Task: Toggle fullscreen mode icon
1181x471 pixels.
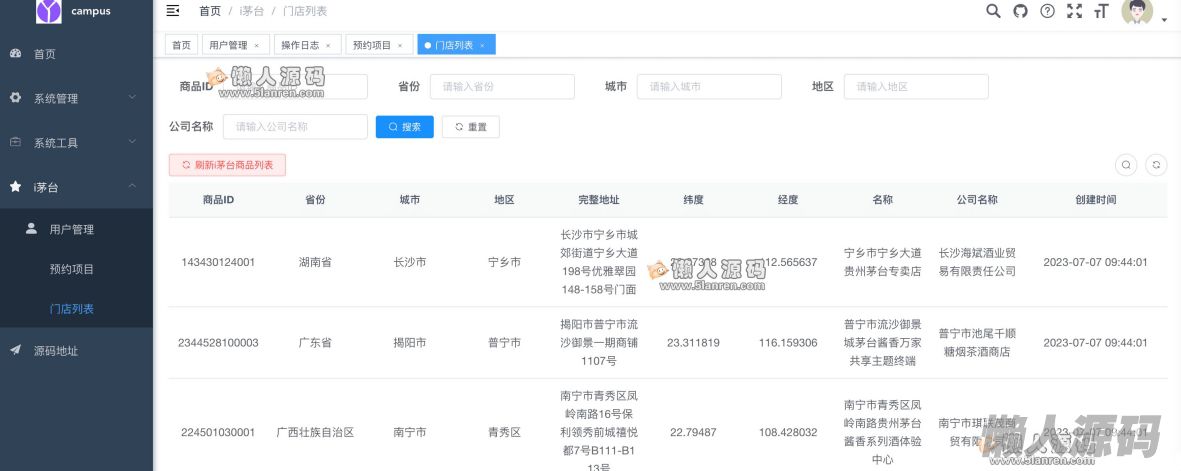Action: click(1075, 11)
